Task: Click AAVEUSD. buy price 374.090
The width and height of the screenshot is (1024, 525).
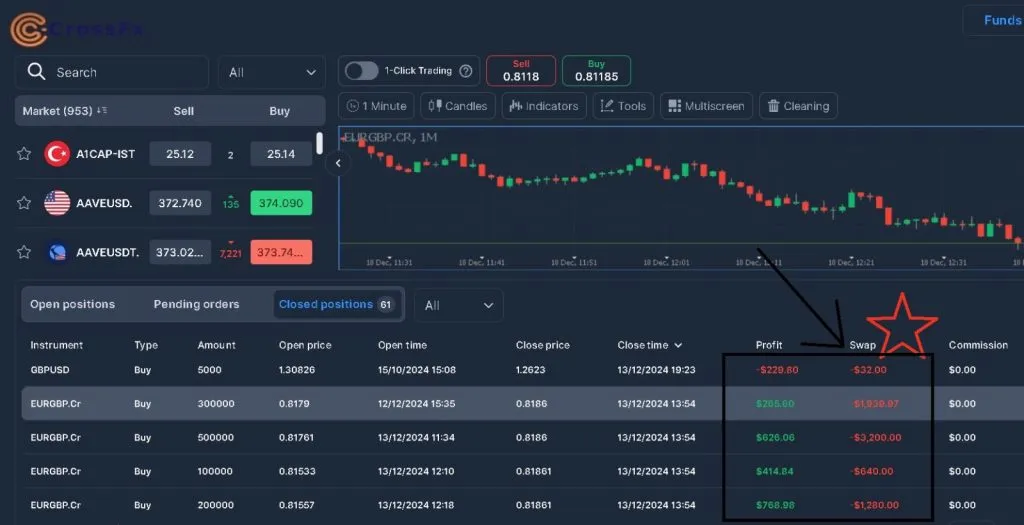Action: tap(281, 203)
